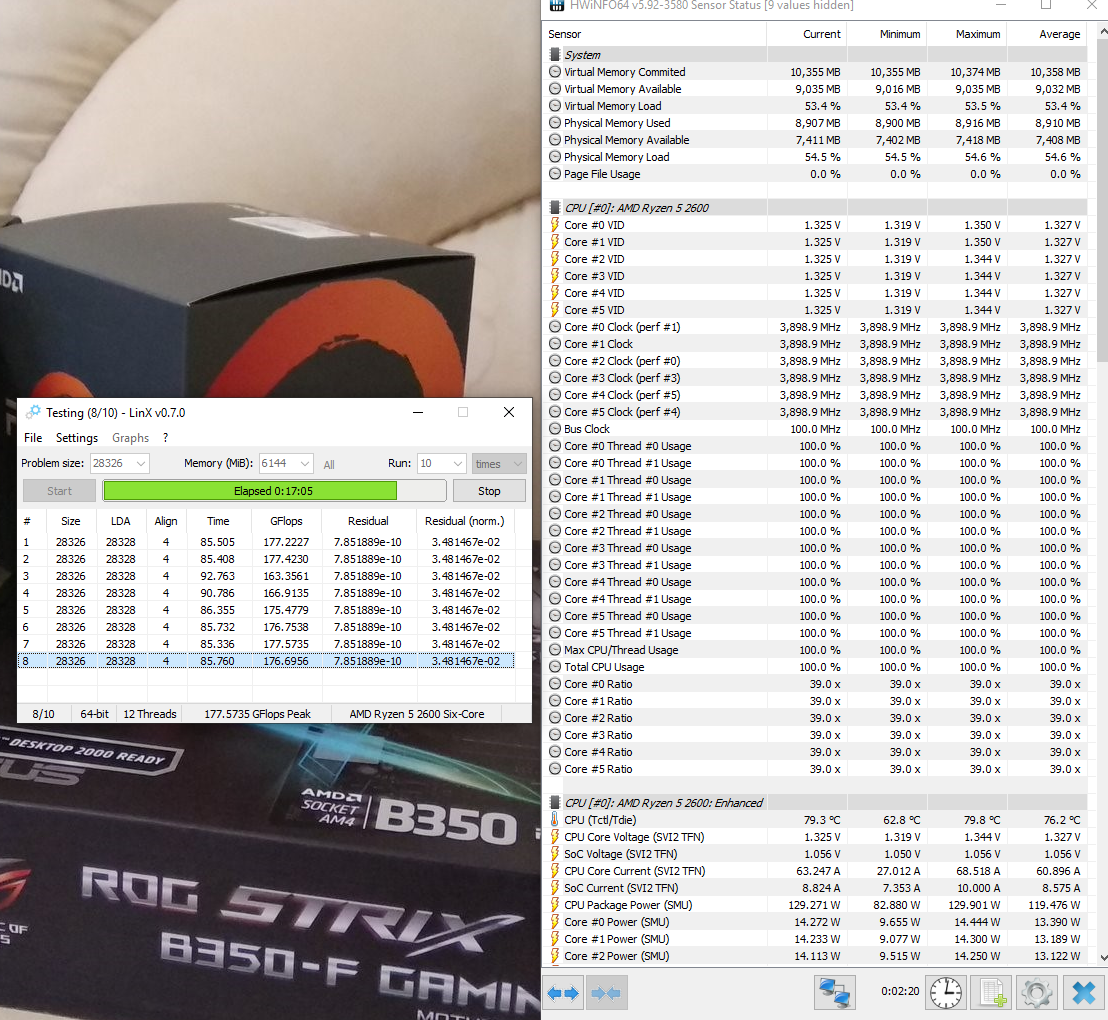
Task: Click the blue X close-sensors icon
Action: pos(1083,992)
